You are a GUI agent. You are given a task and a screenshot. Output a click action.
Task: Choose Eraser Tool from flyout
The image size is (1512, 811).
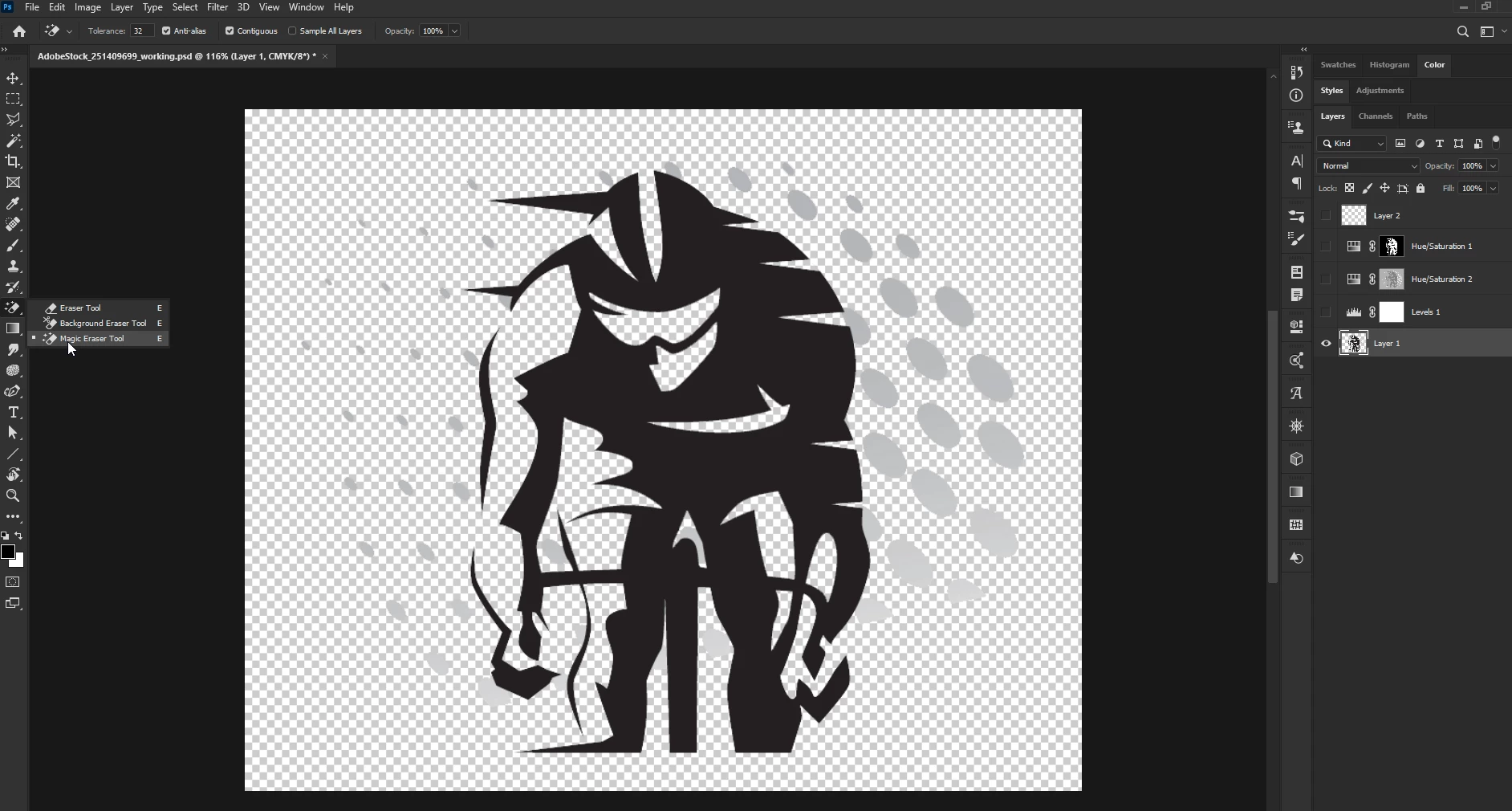[x=99, y=308]
